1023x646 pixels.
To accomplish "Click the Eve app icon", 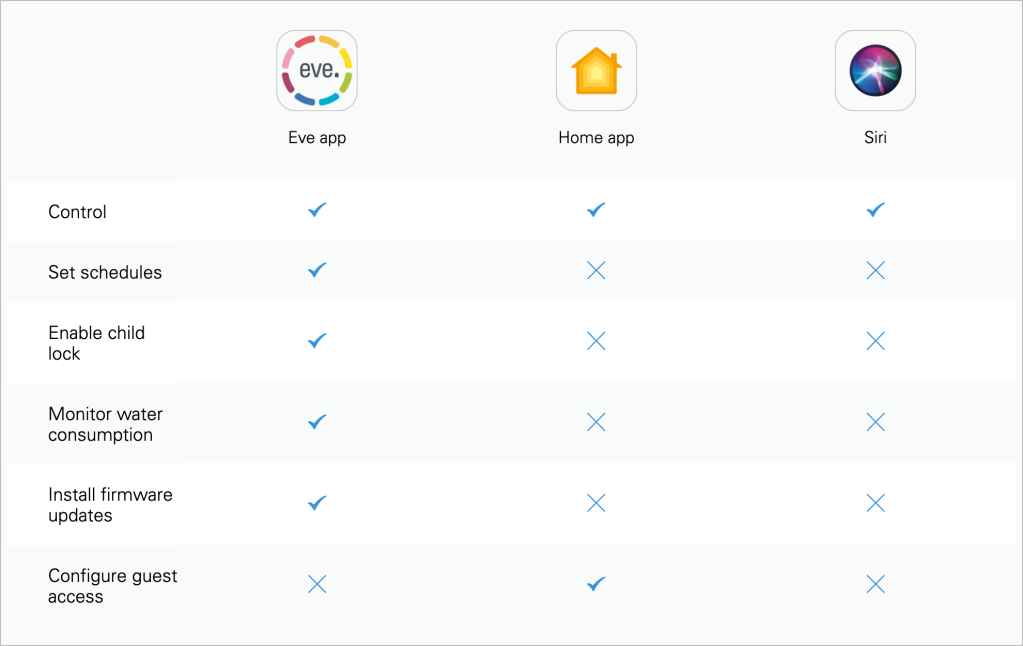I will click(x=317, y=70).
